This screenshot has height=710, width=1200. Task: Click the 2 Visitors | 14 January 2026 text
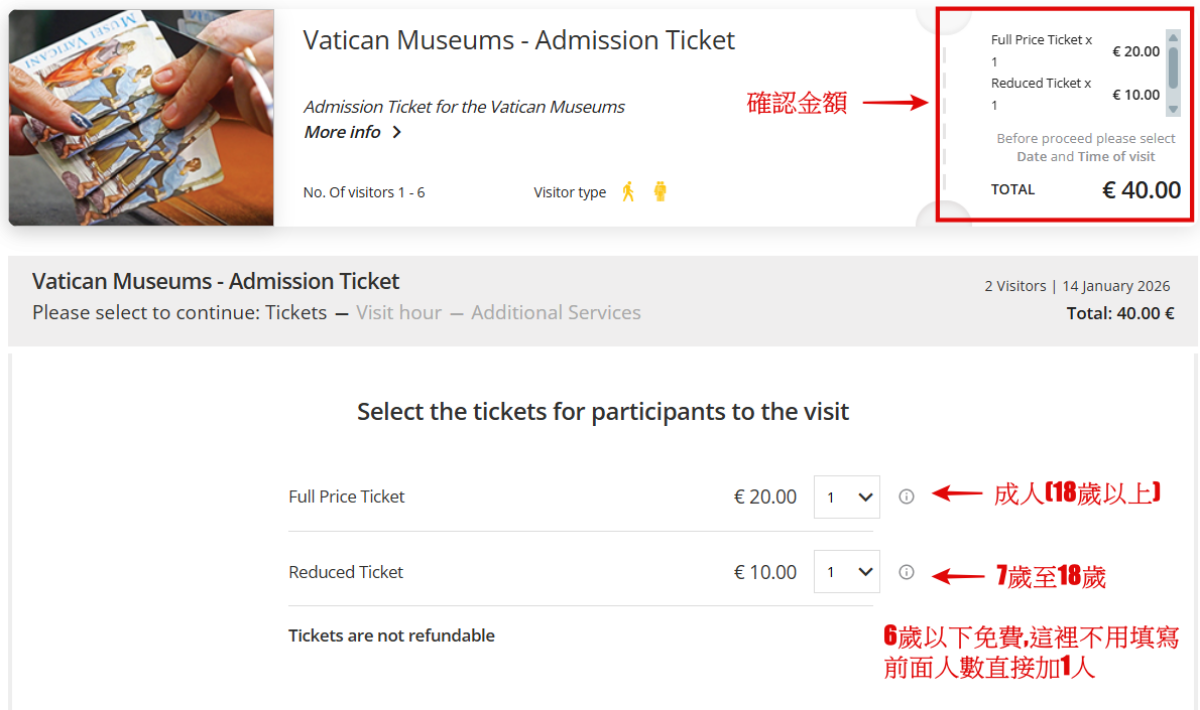pos(1079,286)
